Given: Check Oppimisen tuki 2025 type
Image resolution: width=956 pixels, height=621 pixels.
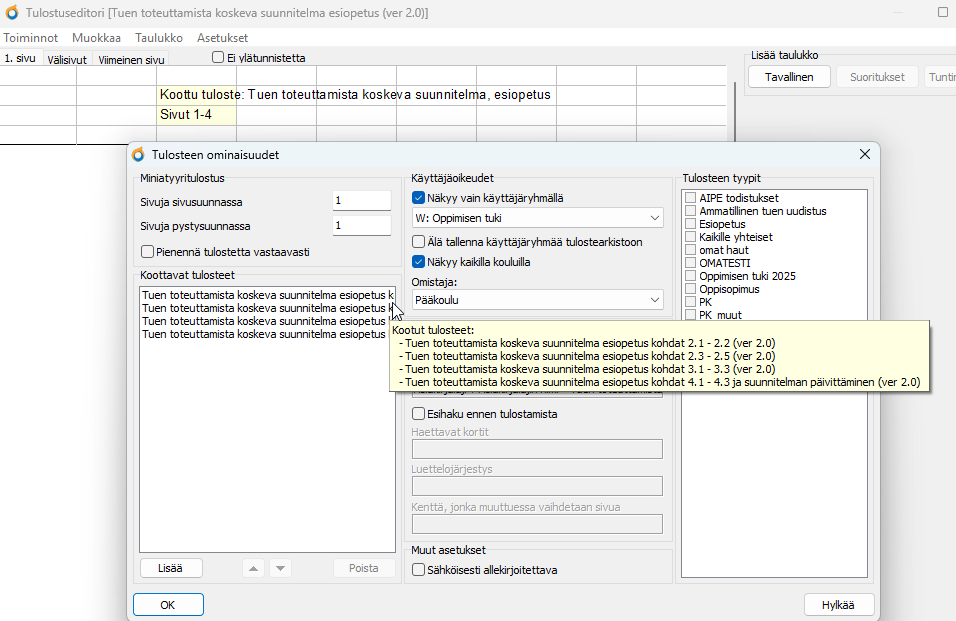Looking at the screenshot, I should pos(690,275).
